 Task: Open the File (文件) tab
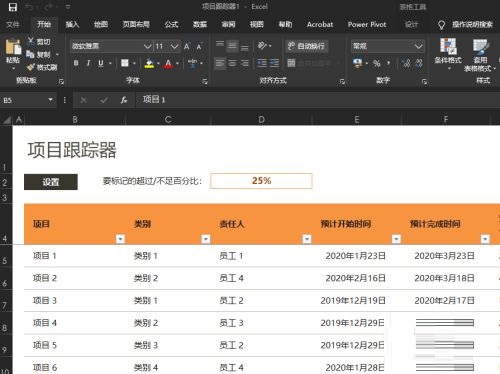[x=13, y=24]
